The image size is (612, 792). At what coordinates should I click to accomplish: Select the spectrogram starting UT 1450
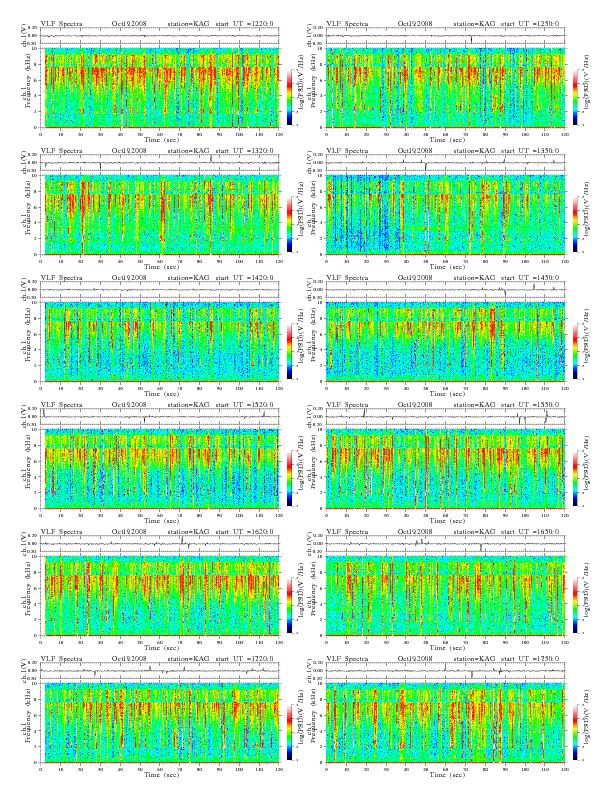coord(445,341)
